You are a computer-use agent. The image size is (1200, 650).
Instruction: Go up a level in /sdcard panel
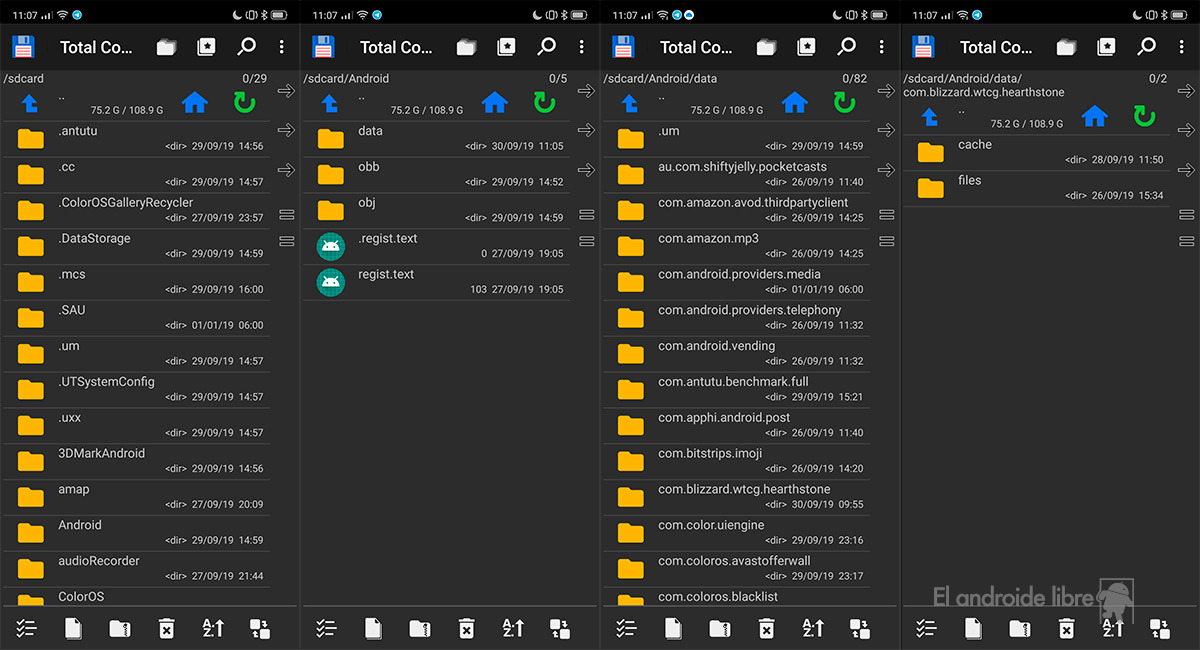coord(29,104)
